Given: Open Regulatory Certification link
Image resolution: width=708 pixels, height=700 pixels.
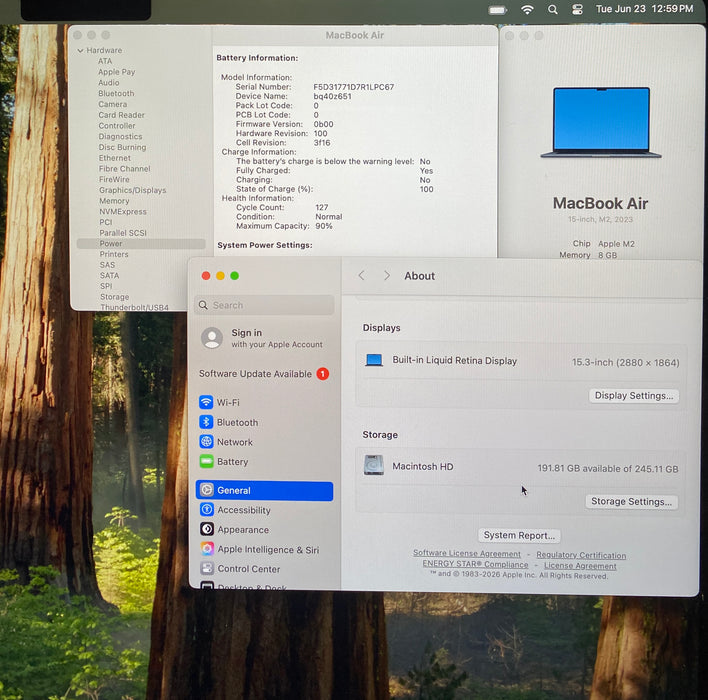Looking at the screenshot, I should pyautogui.click(x=581, y=555).
